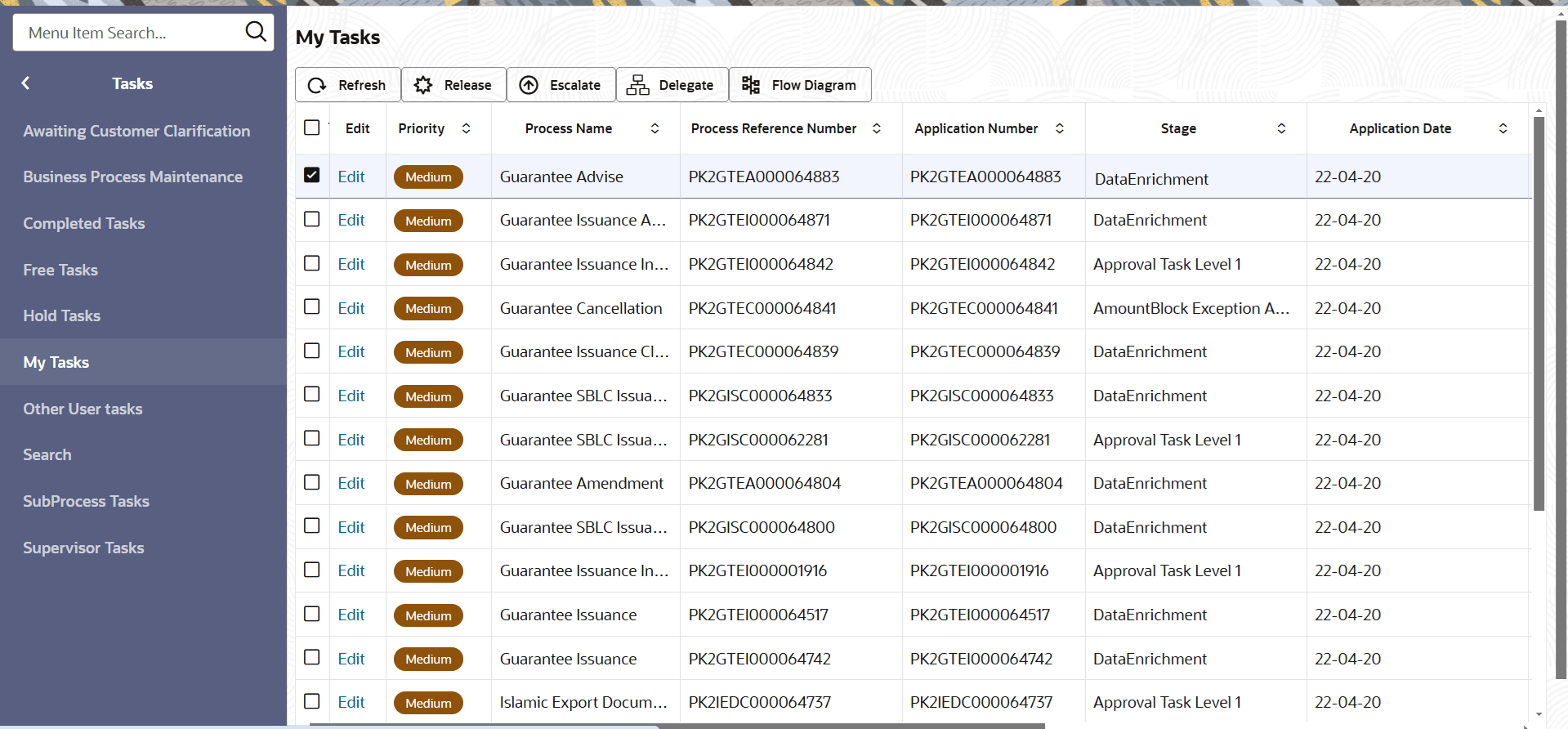Image resolution: width=1568 pixels, height=729 pixels.
Task: Click Edit link for Guarantee Cancellation
Action: point(351,308)
